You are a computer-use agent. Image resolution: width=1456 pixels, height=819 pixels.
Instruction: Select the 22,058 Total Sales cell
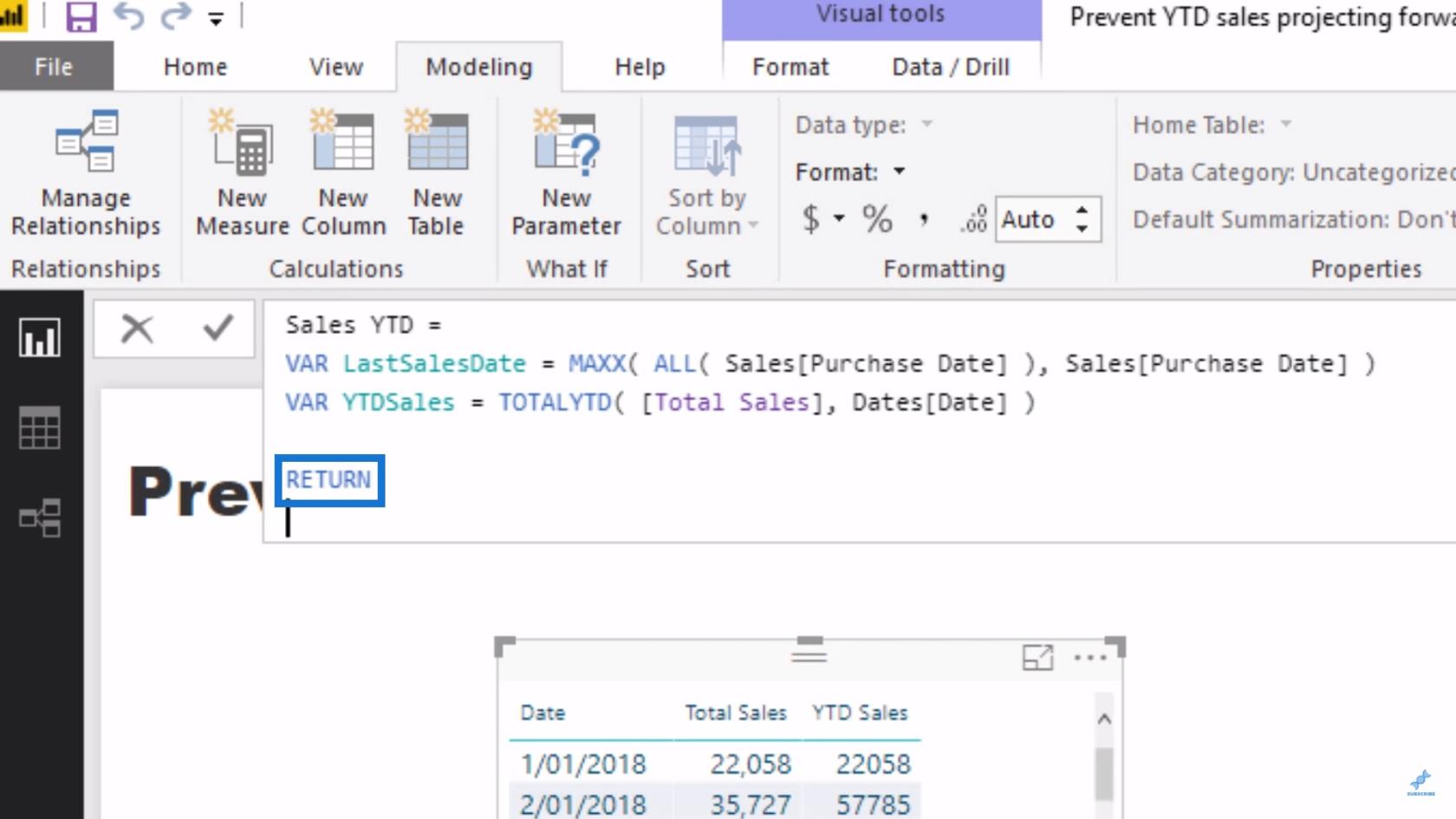751,764
